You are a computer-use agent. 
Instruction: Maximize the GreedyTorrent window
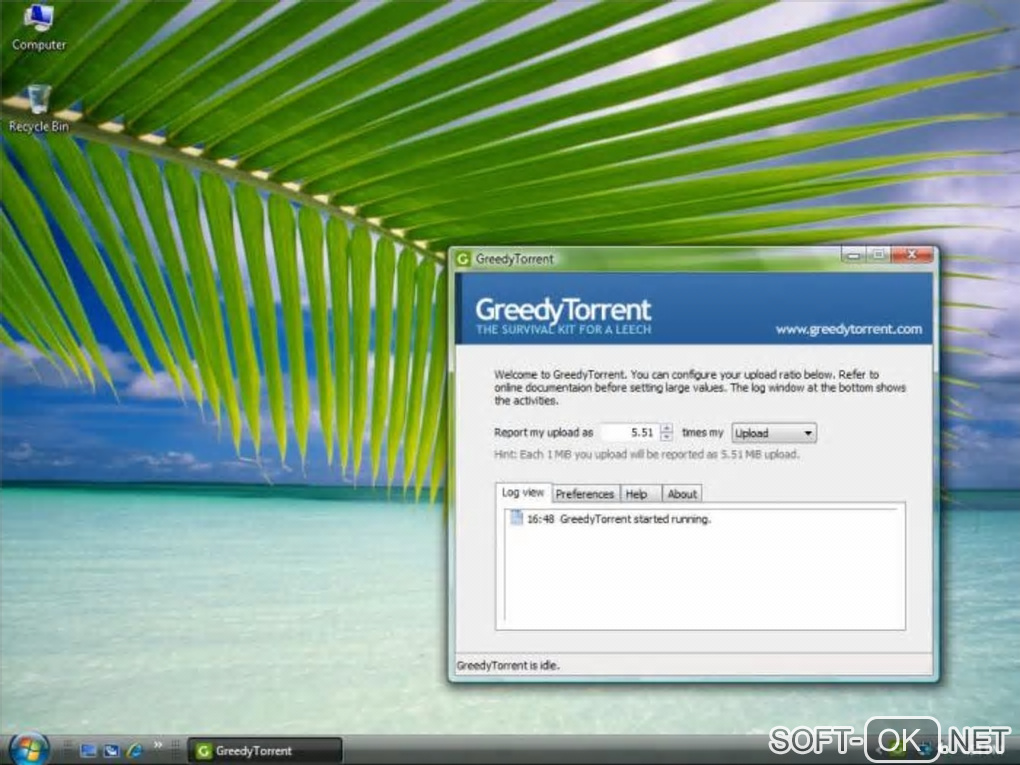878,255
